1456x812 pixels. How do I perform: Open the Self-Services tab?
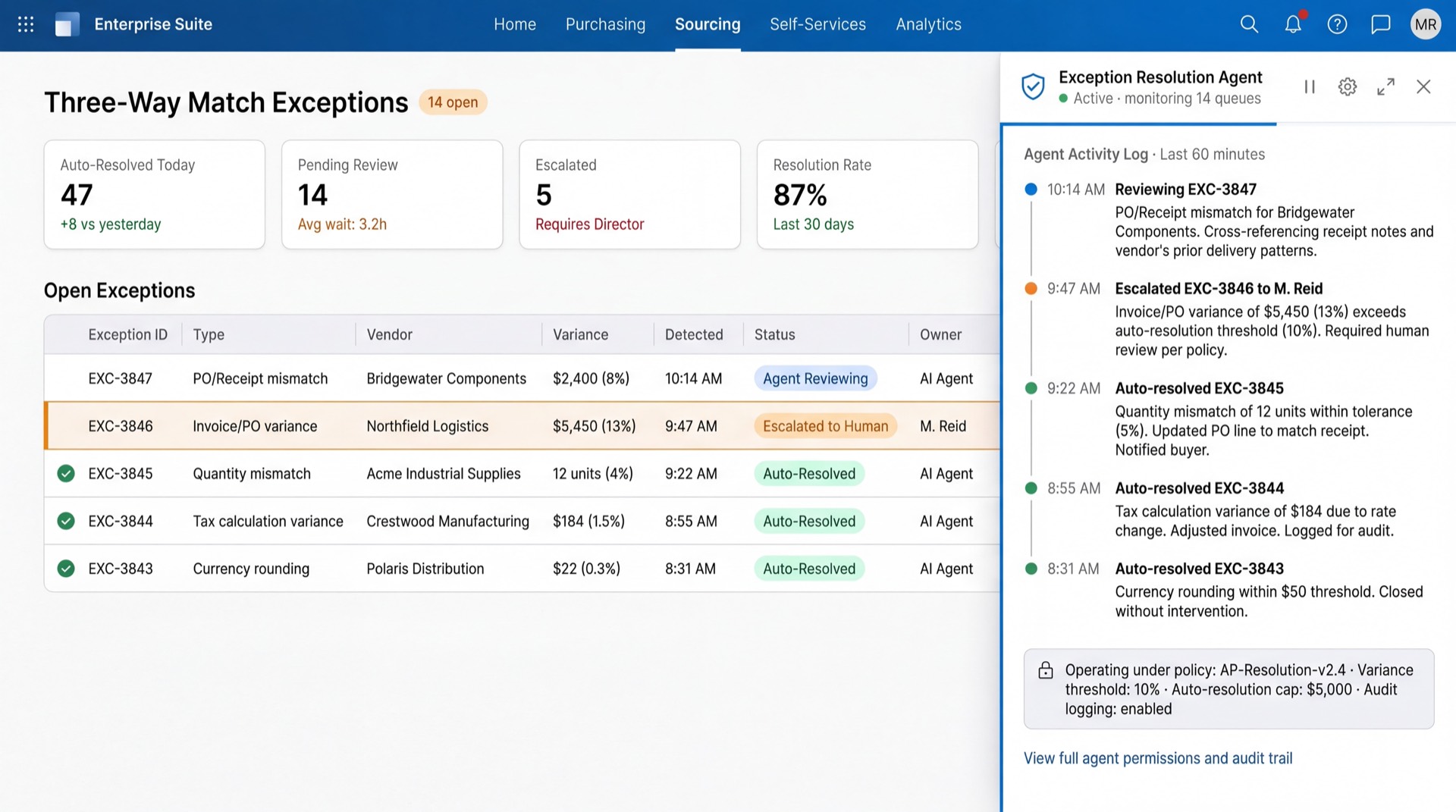(817, 24)
